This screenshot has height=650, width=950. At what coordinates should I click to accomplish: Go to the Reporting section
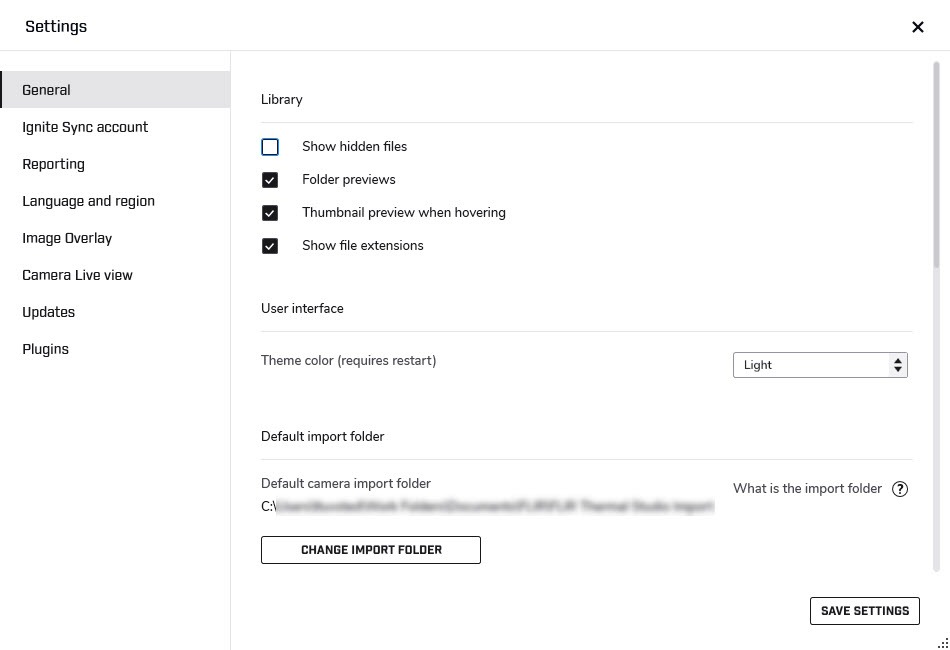click(x=53, y=164)
